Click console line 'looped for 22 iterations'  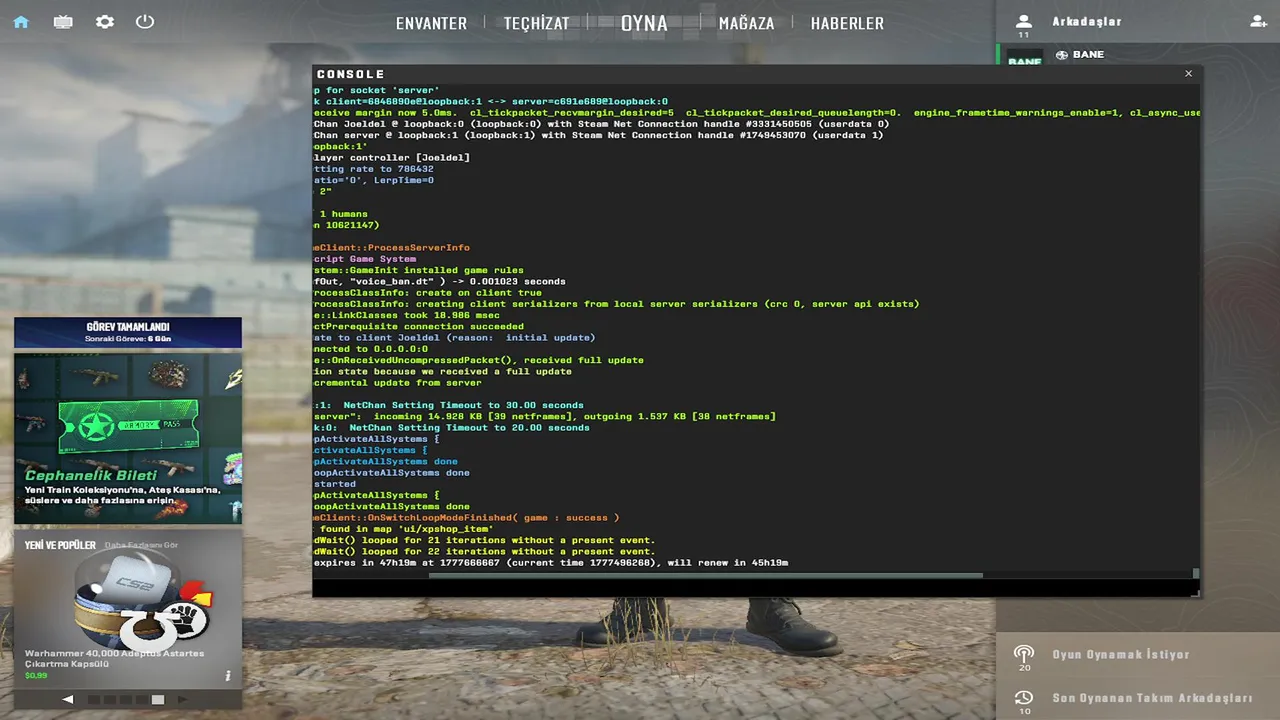pyautogui.click(x=485, y=551)
